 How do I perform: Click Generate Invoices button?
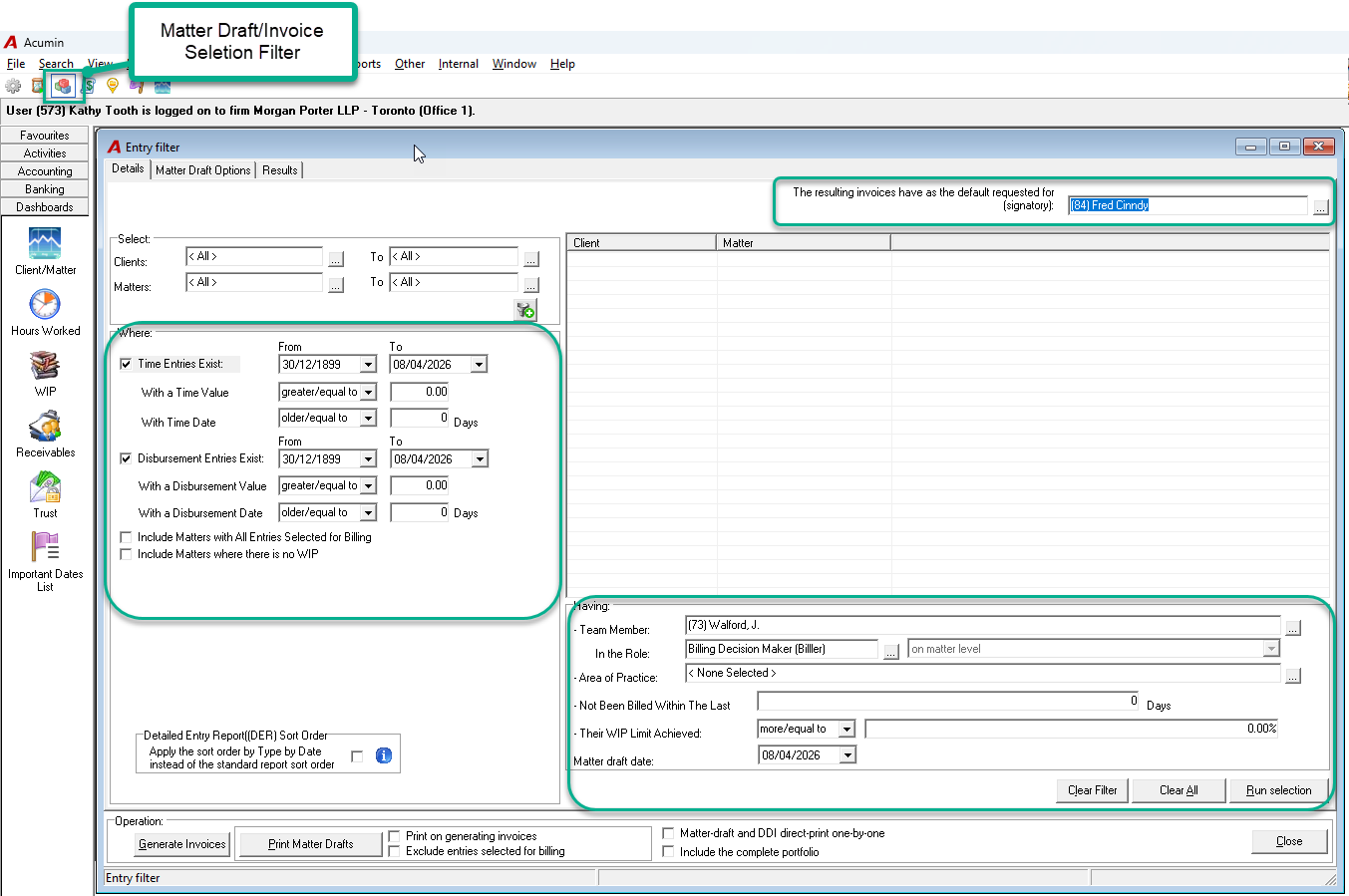(182, 844)
